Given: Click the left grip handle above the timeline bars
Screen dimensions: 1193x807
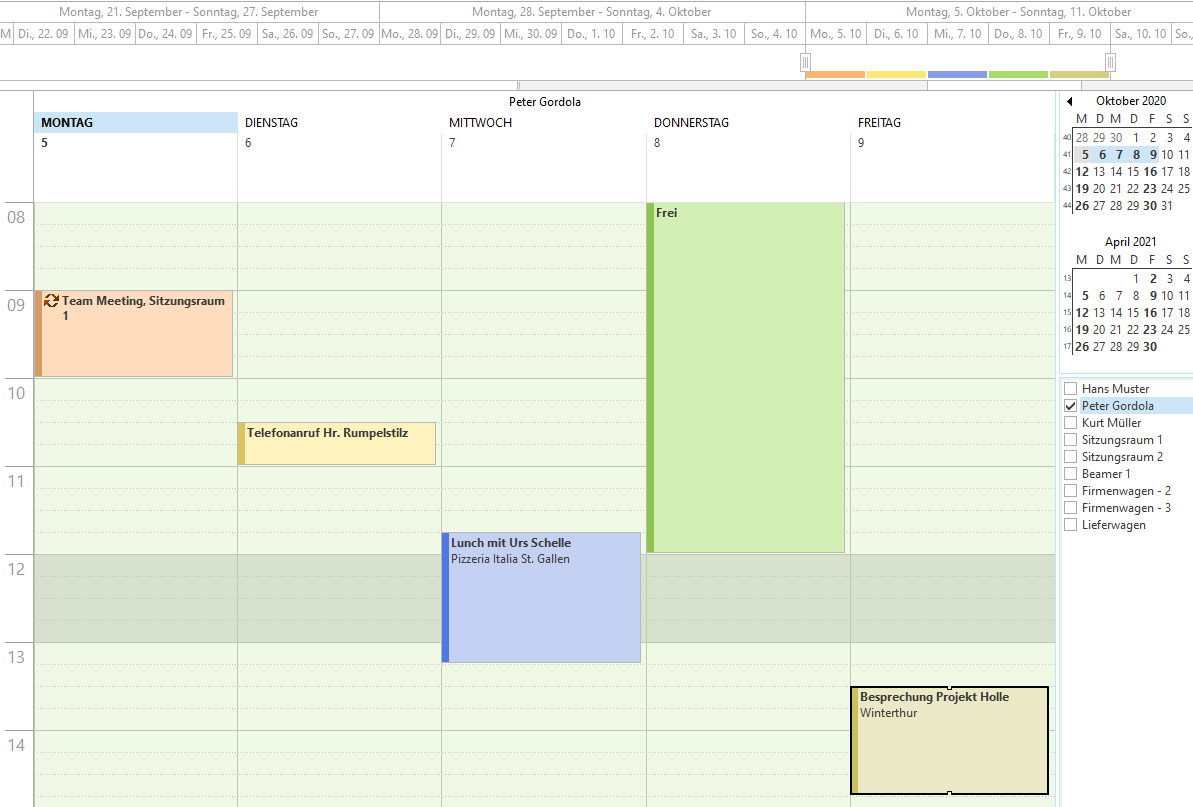Looking at the screenshot, I should pos(805,63).
